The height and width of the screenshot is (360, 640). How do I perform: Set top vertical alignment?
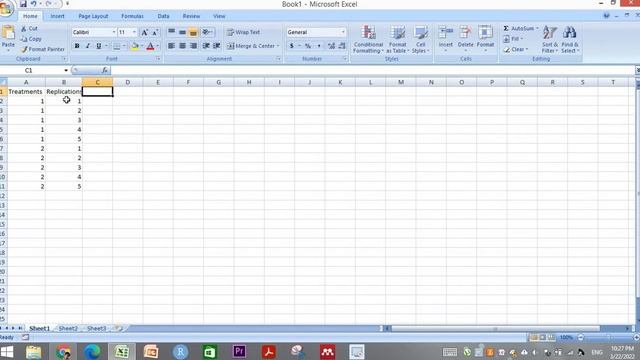click(x=171, y=32)
